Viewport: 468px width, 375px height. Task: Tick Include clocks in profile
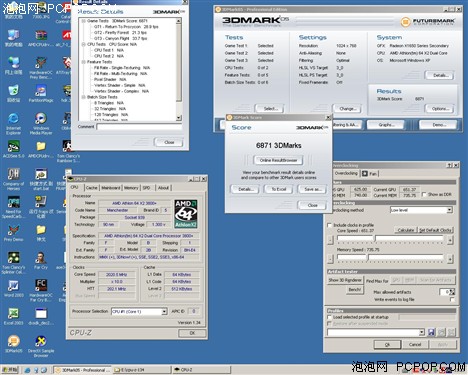click(x=329, y=225)
